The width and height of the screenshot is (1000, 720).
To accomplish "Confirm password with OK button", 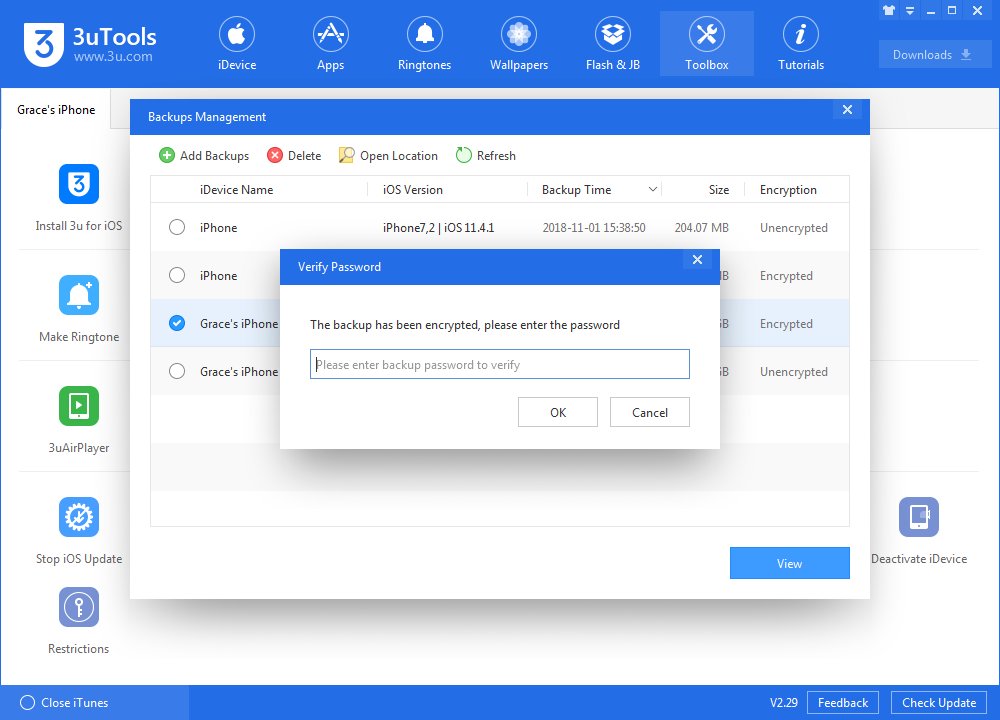I will pyautogui.click(x=557, y=412).
